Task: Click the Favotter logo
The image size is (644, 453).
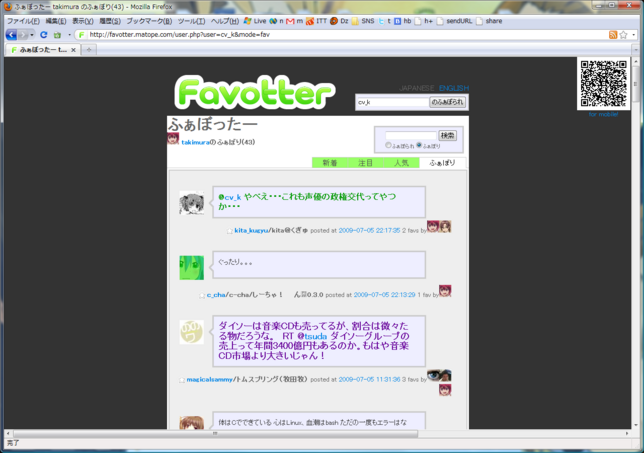Action: [x=255, y=92]
